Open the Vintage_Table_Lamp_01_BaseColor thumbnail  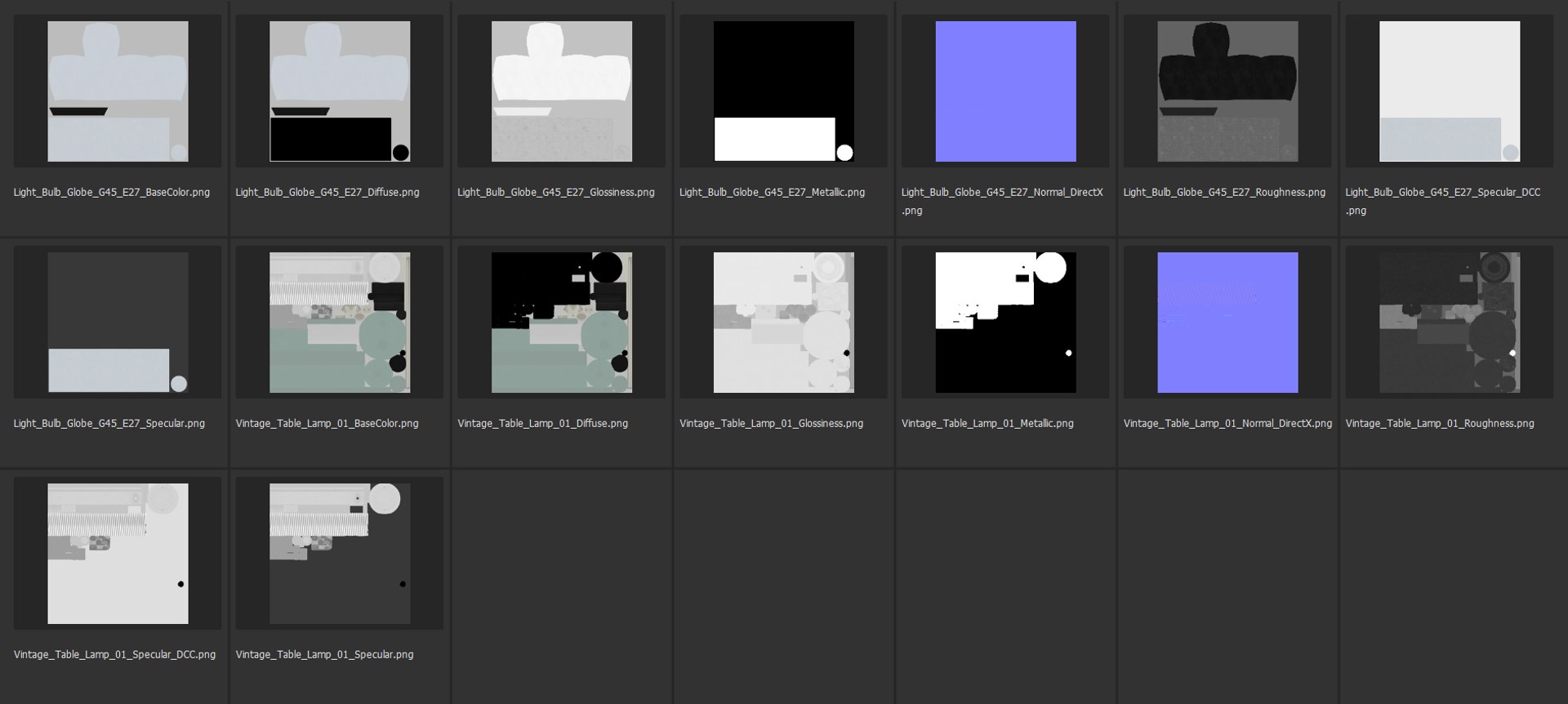tap(340, 323)
